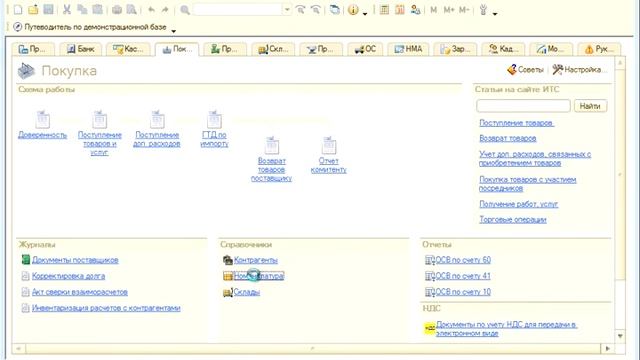Switch to the Кас... tab
Screen dimensions: 640x360
[129, 49]
